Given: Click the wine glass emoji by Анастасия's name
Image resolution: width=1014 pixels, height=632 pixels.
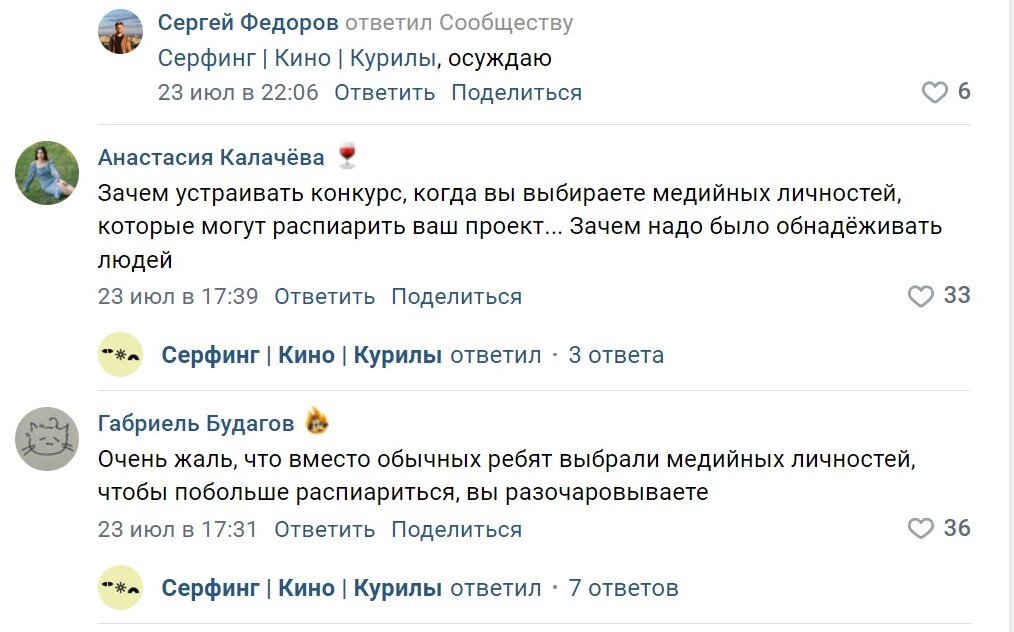Looking at the screenshot, I should click(345, 156).
